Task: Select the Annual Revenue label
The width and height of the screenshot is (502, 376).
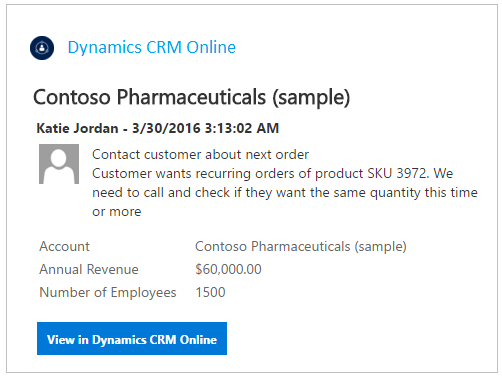Action: pyautogui.click(x=89, y=269)
